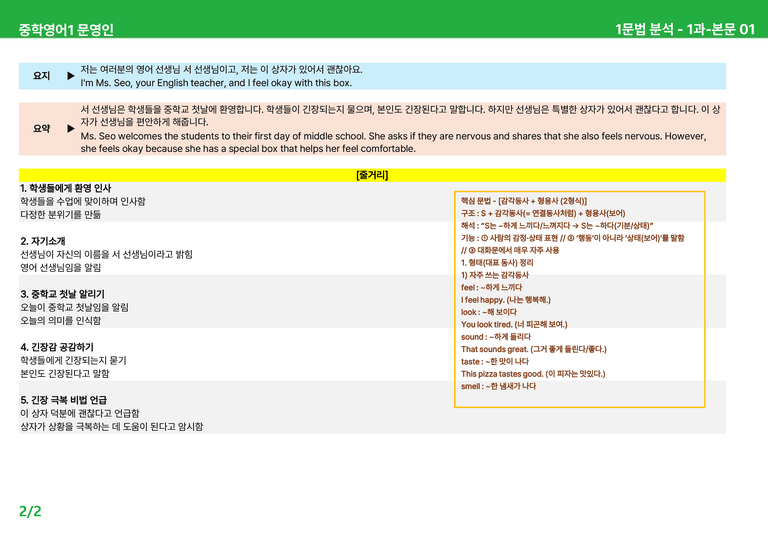The image size is (768, 543).
Task: Click the line starting 해석 : in grammar box
Action: (557, 225)
